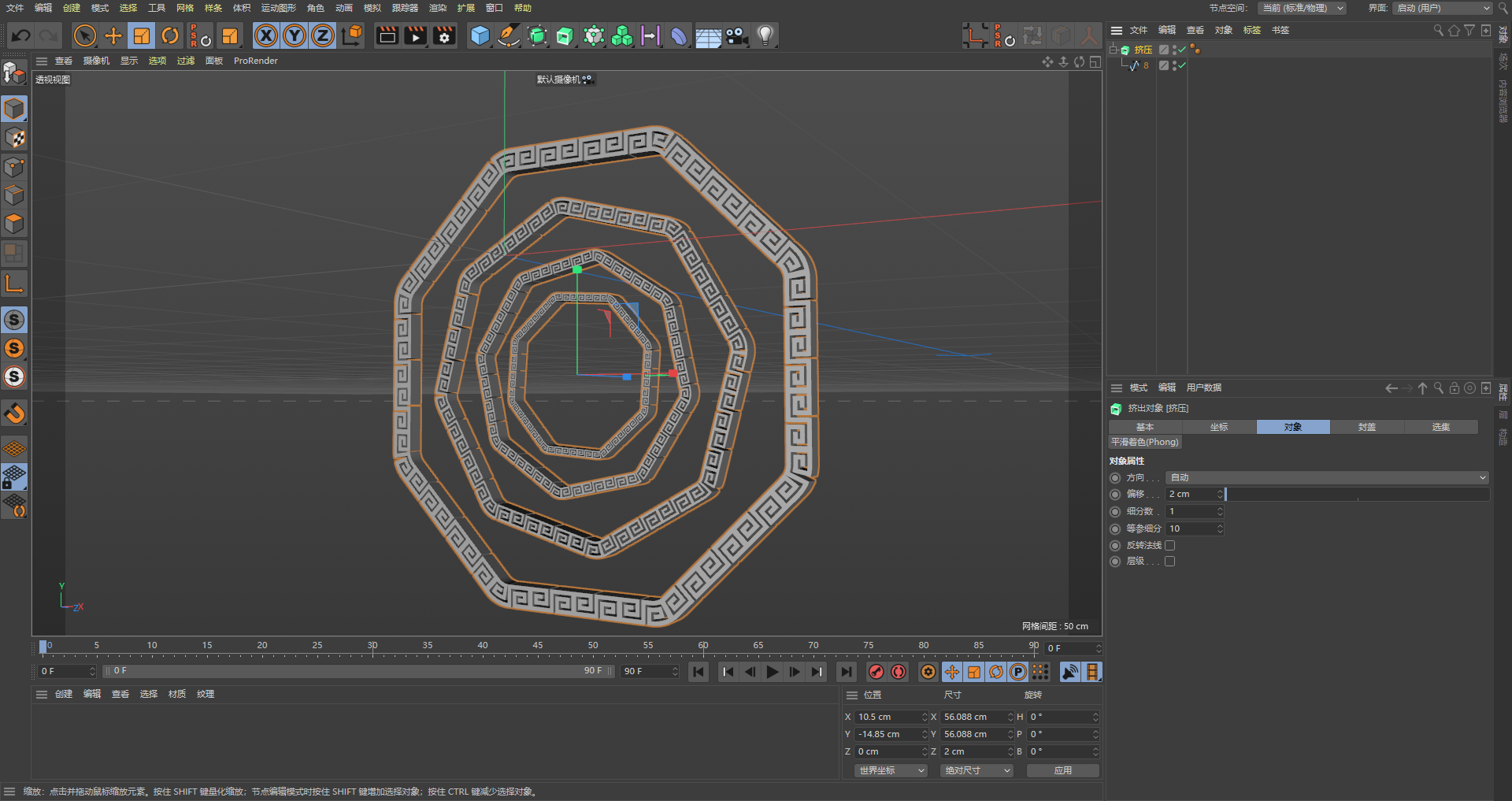Switch to the 封盖 tab
Screen dimensions: 1512x801
tap(1366, 427)
